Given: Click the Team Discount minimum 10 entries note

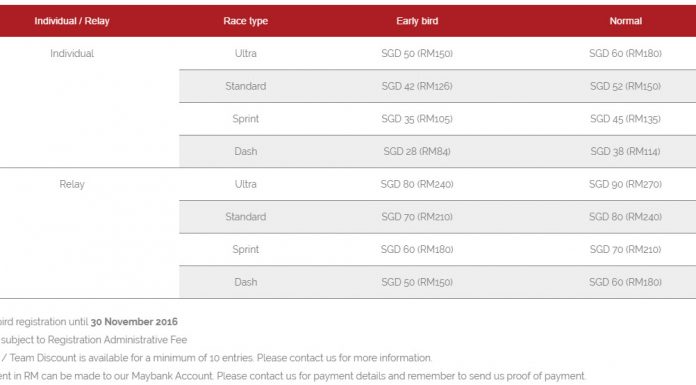Looking at the screenshot, I should pos(216,358).
